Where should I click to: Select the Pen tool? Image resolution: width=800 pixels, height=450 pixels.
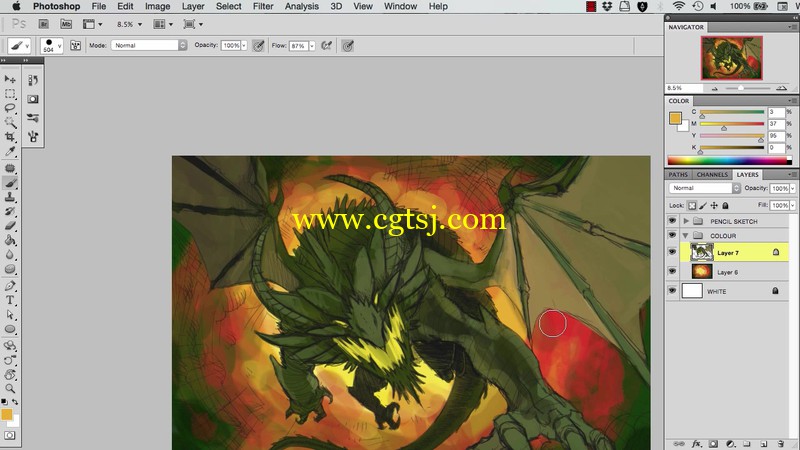click(x=10, y=286)
